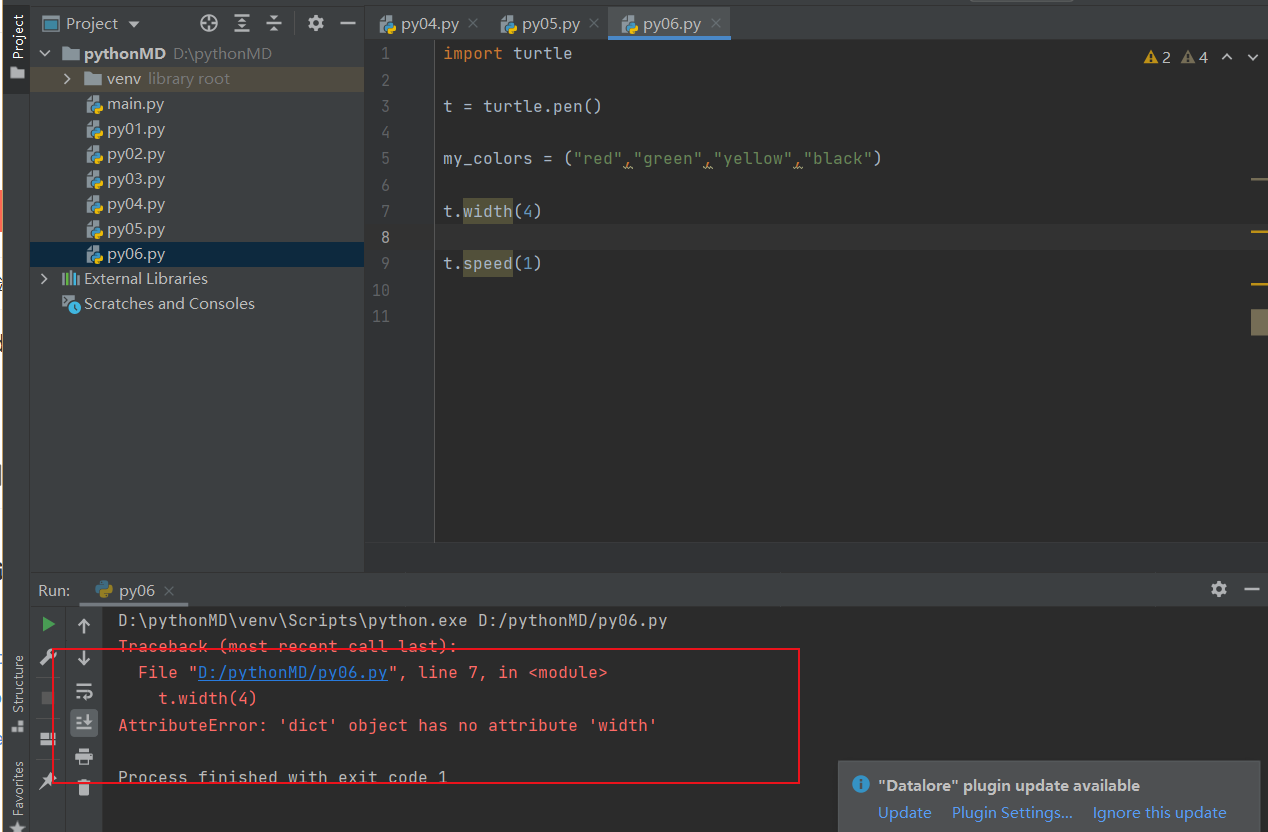
Task: Collapse all nodes in the Project panel
Action: (274, 23)
